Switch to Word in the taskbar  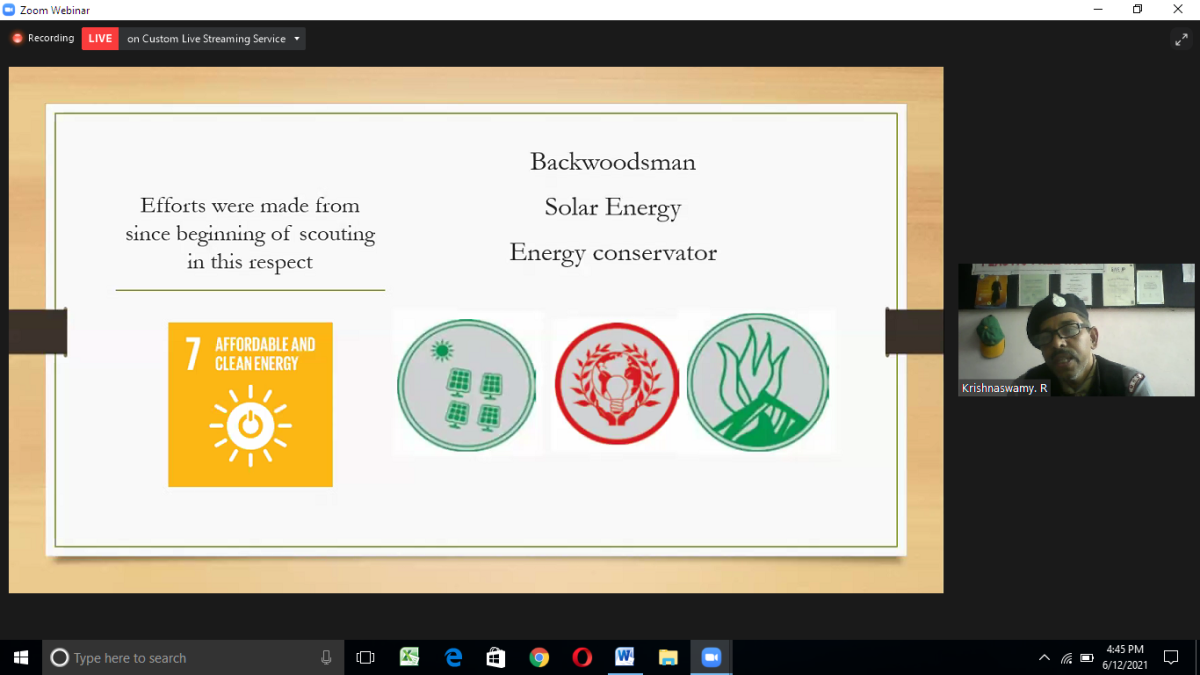click(x=625, y=657)
